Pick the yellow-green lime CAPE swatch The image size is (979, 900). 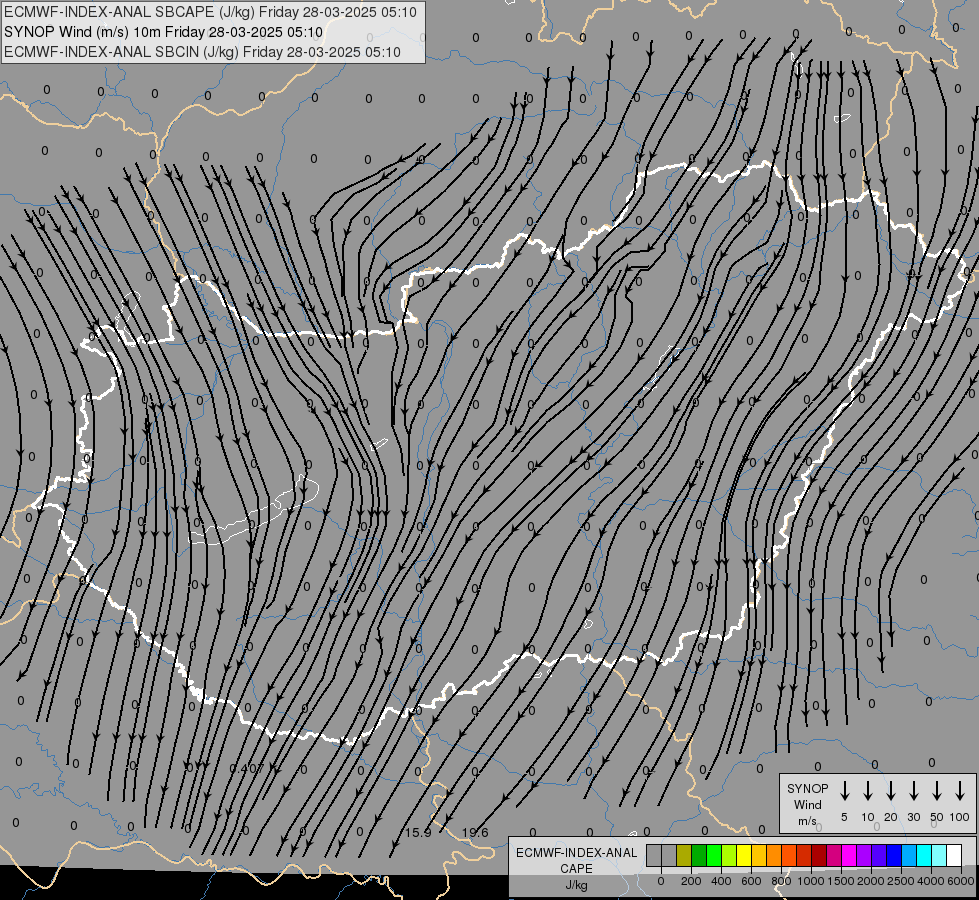(x=729, y=855)
